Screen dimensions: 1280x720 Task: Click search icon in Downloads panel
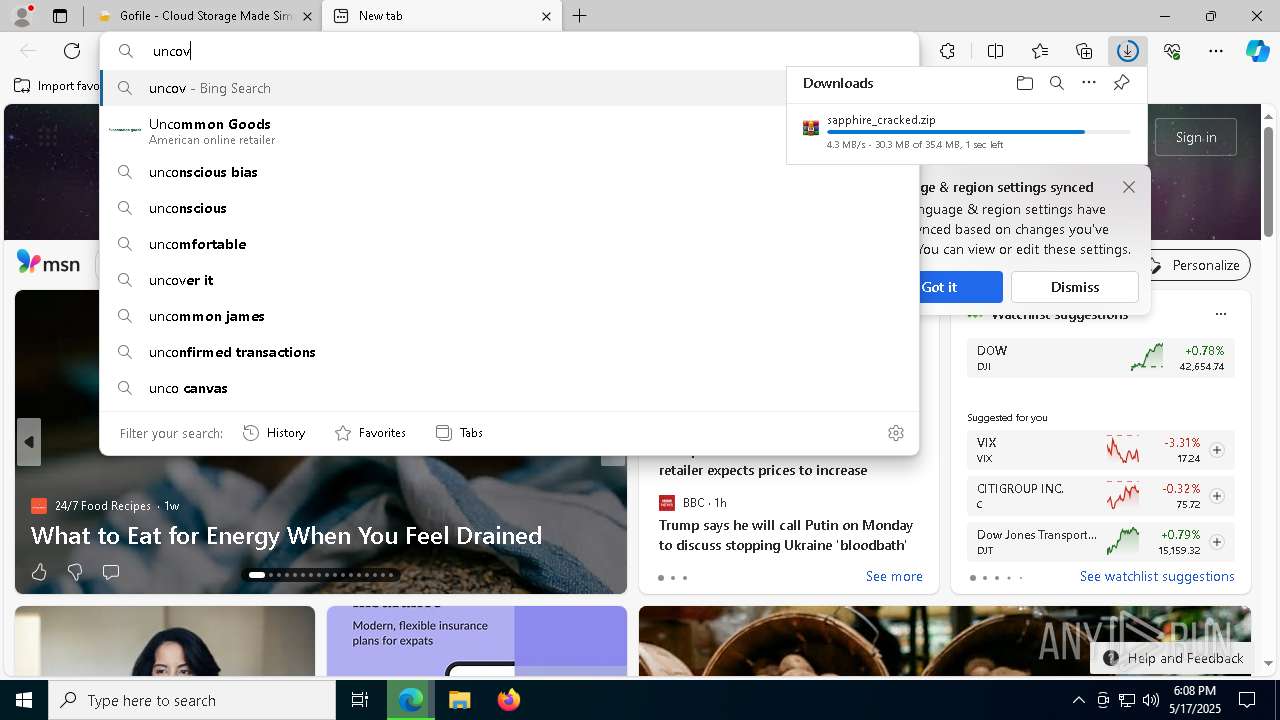point(1057,83)
